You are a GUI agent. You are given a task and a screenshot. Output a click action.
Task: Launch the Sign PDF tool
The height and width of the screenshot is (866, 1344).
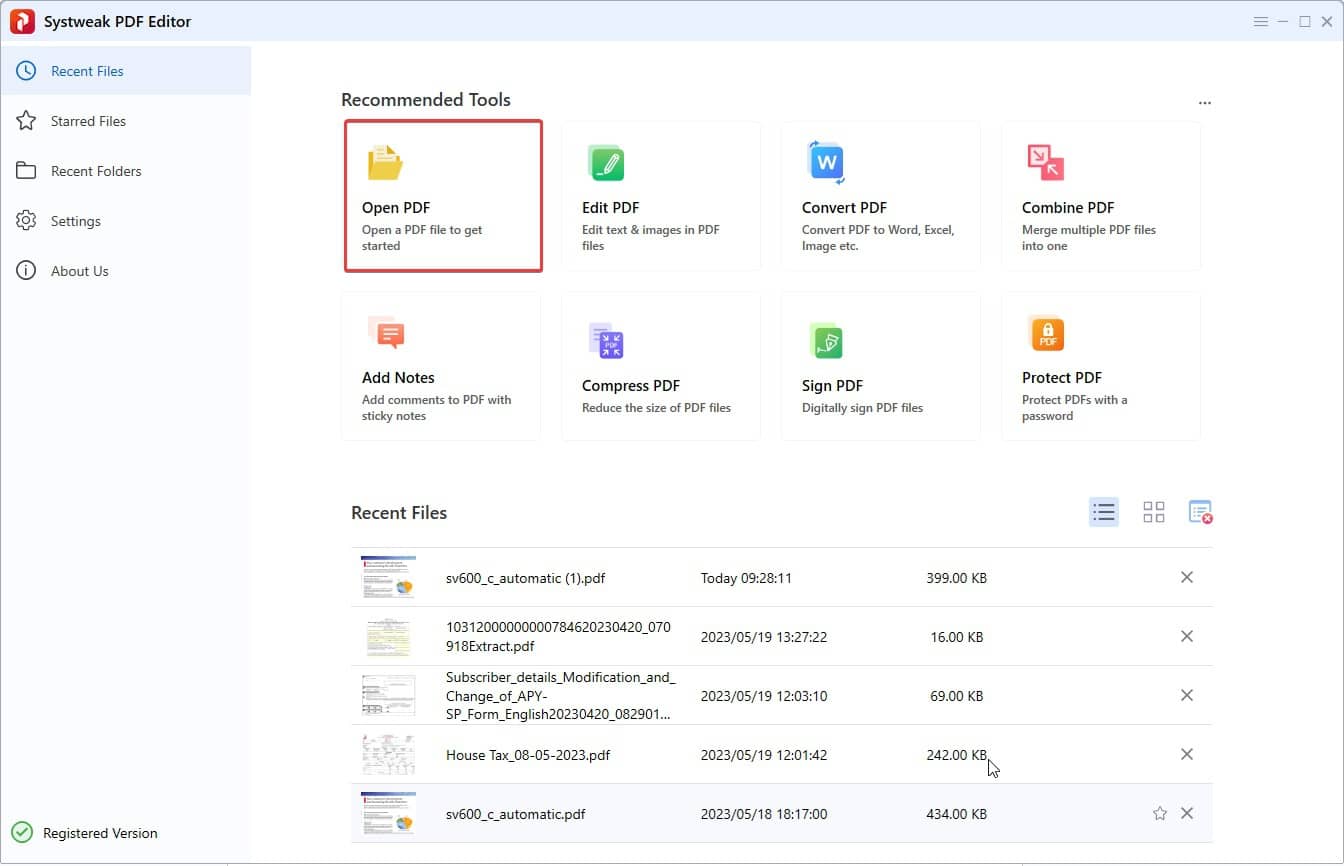pyautogui.click(x=880, y=365)
